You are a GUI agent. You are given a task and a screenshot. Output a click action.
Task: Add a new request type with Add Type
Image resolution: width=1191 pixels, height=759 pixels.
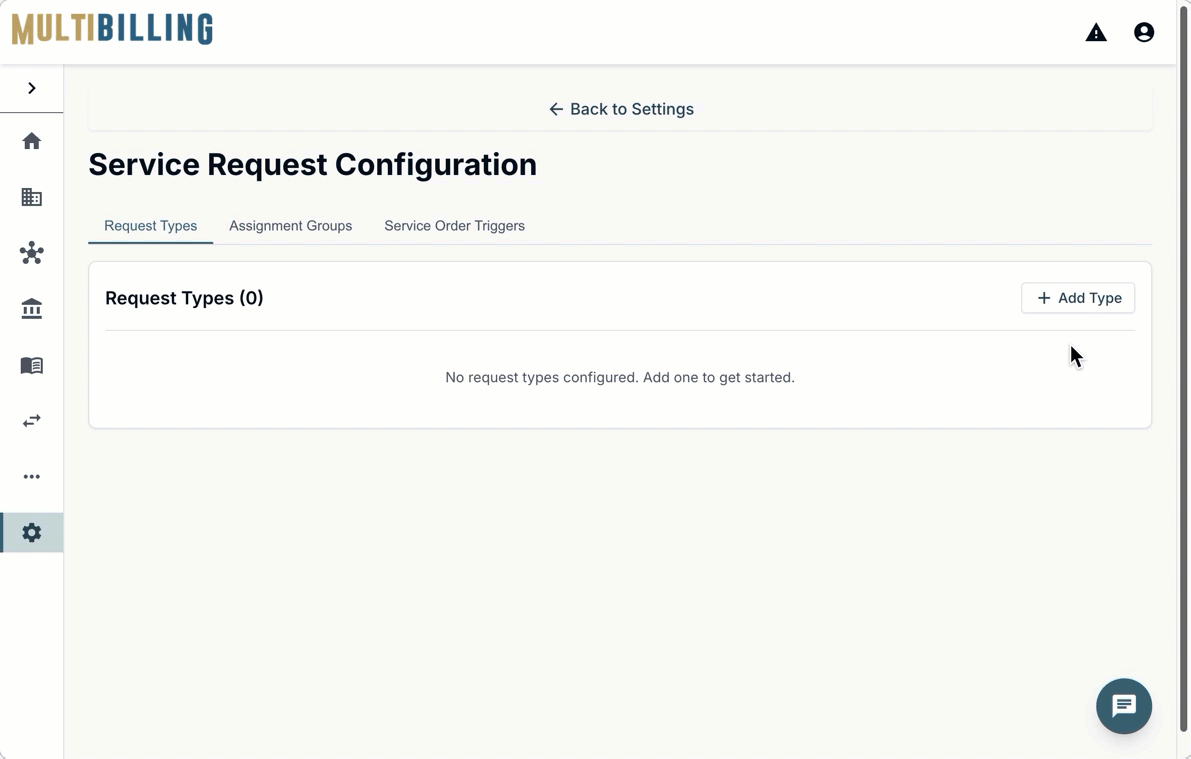[1078, 298]
